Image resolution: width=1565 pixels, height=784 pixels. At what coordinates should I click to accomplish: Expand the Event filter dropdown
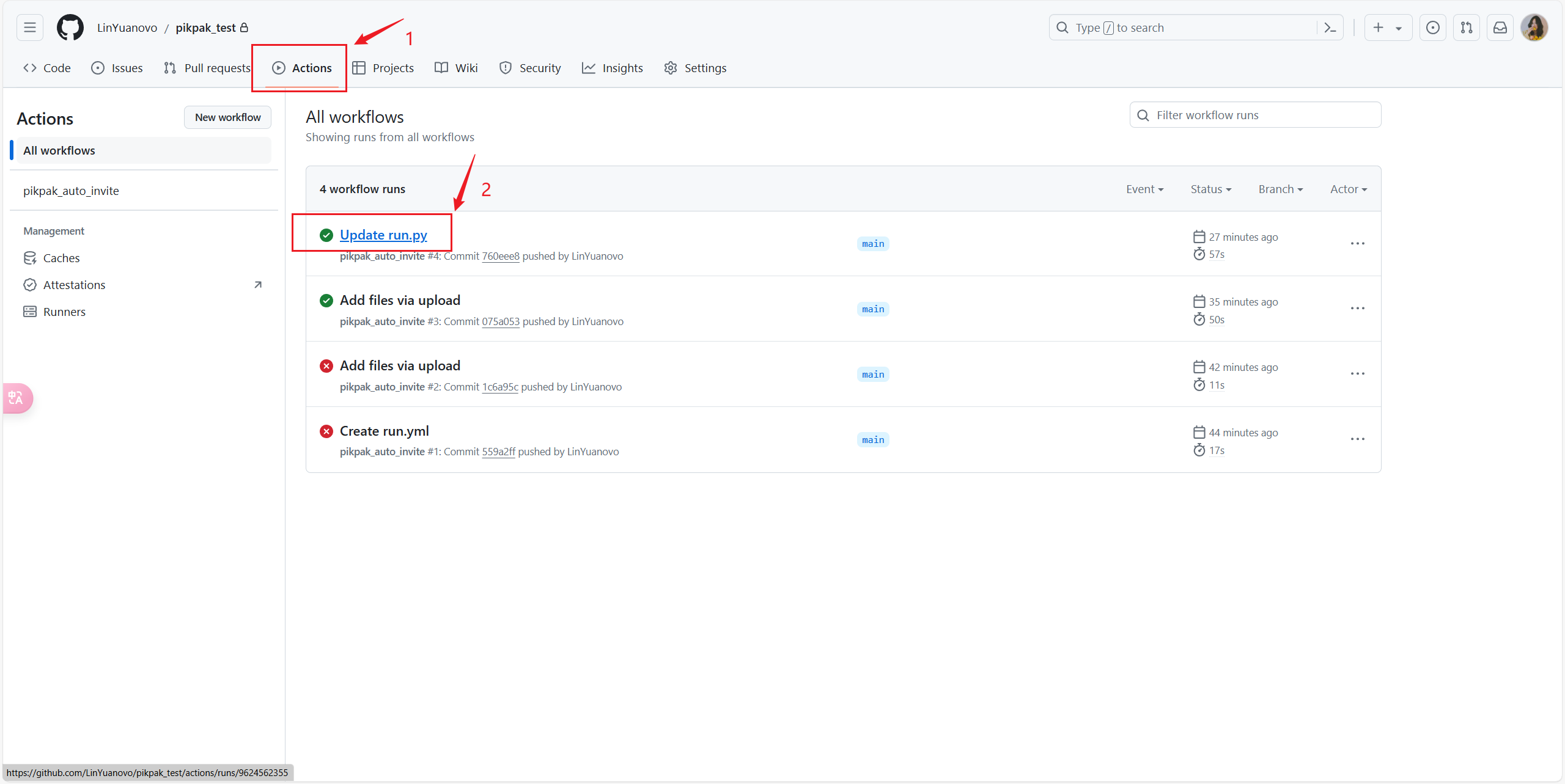1144,189
